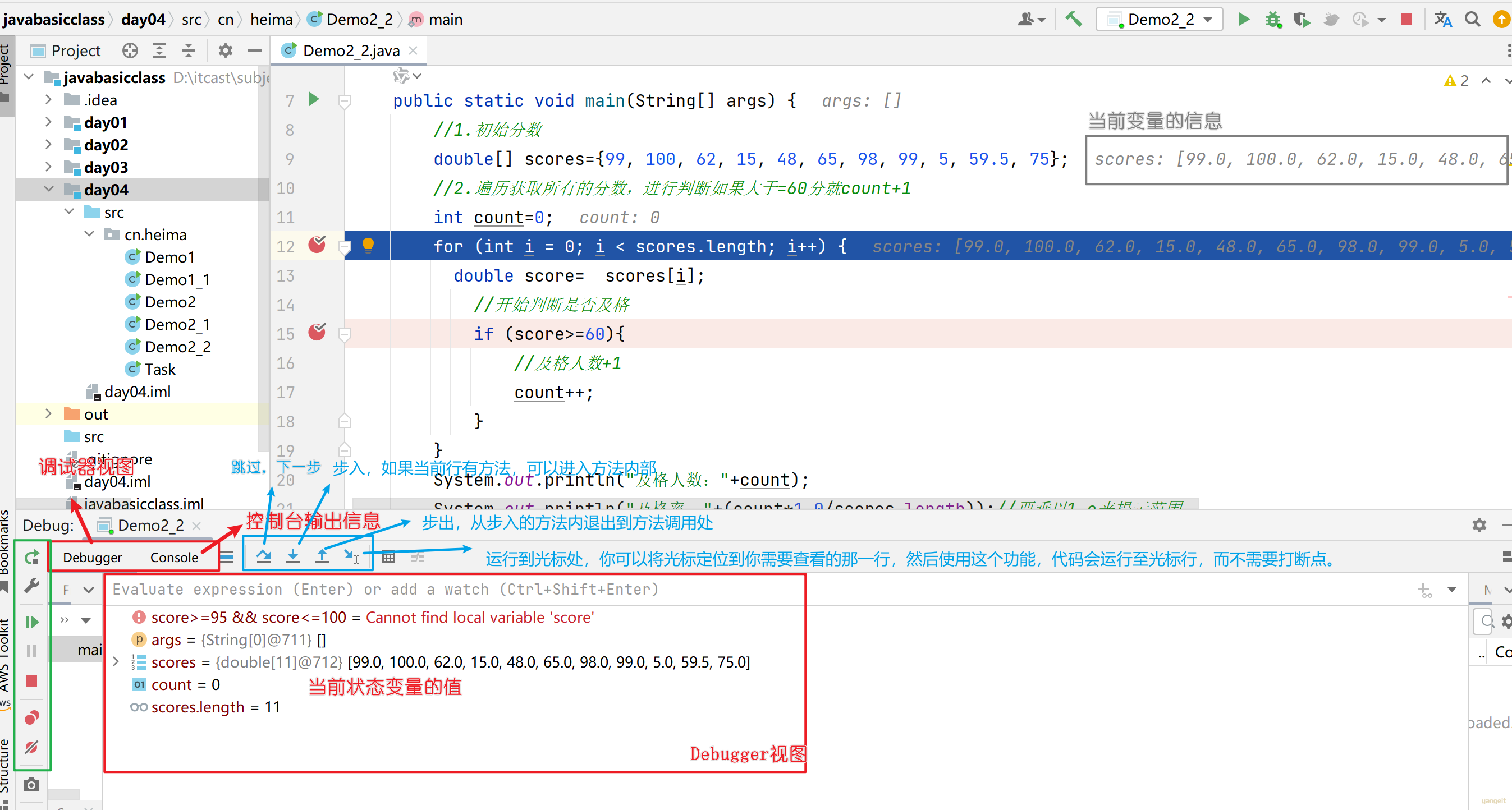Click the grayed-out profiler bird icon

point(1331,20)
